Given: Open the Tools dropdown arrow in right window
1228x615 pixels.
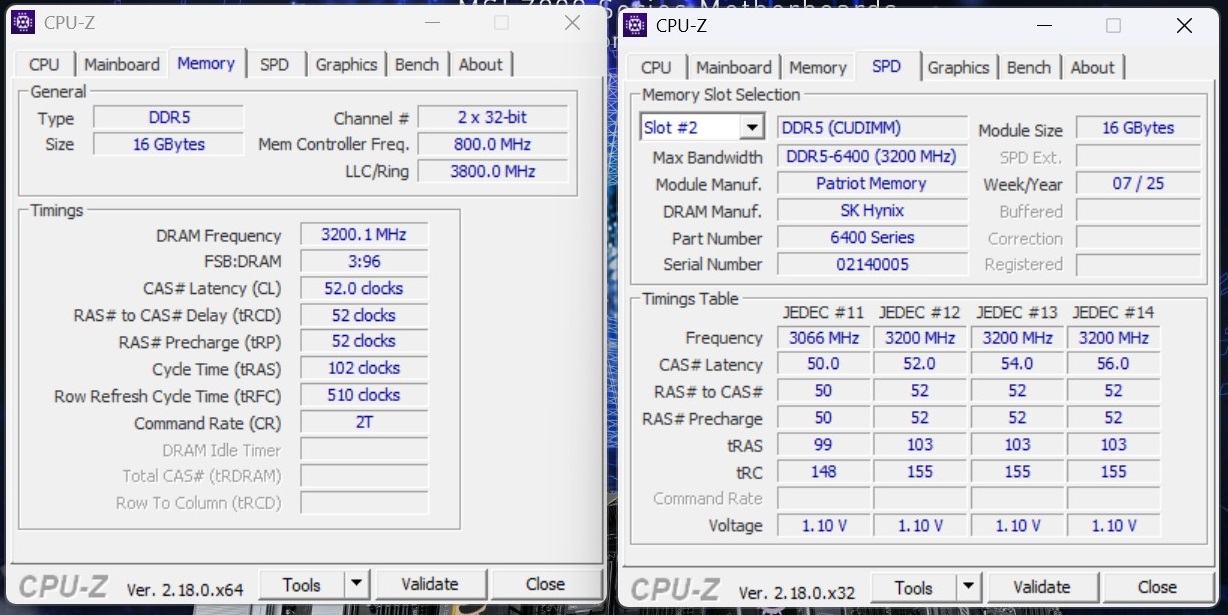Looking at the screenshot, I should pos(968,588).
